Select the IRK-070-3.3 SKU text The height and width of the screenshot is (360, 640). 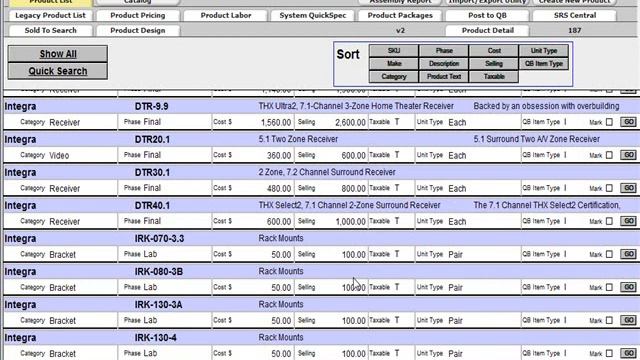159,239
